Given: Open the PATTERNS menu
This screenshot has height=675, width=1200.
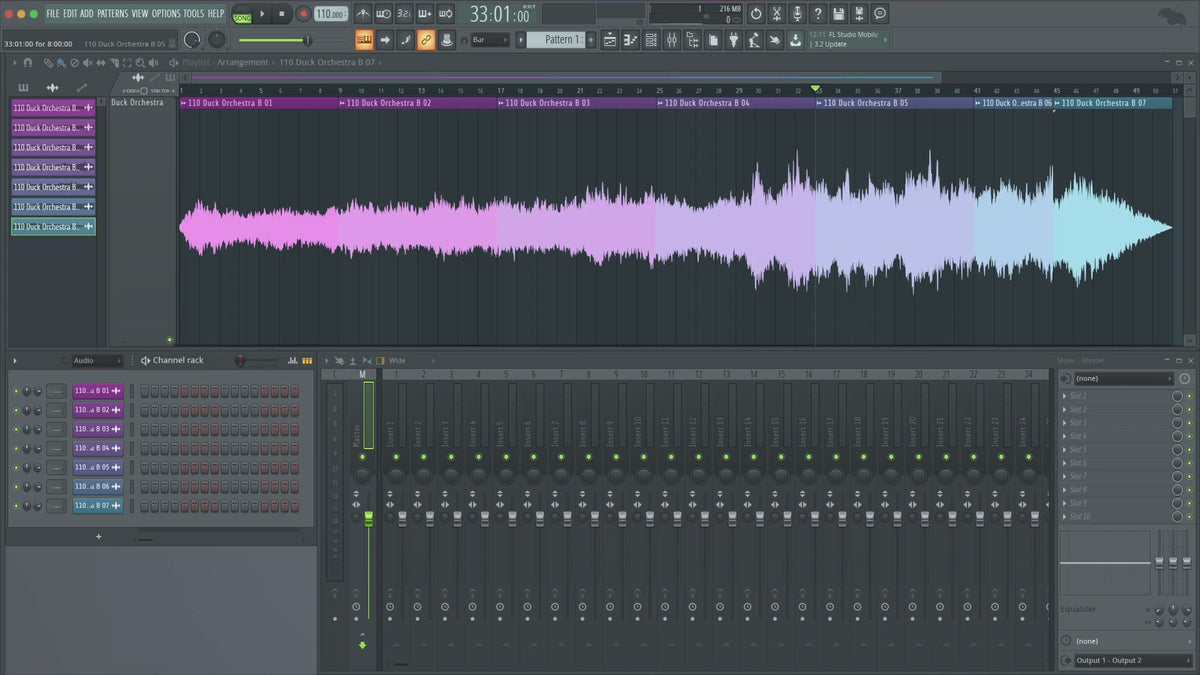Looking at the screenshot, I should 112,13.
